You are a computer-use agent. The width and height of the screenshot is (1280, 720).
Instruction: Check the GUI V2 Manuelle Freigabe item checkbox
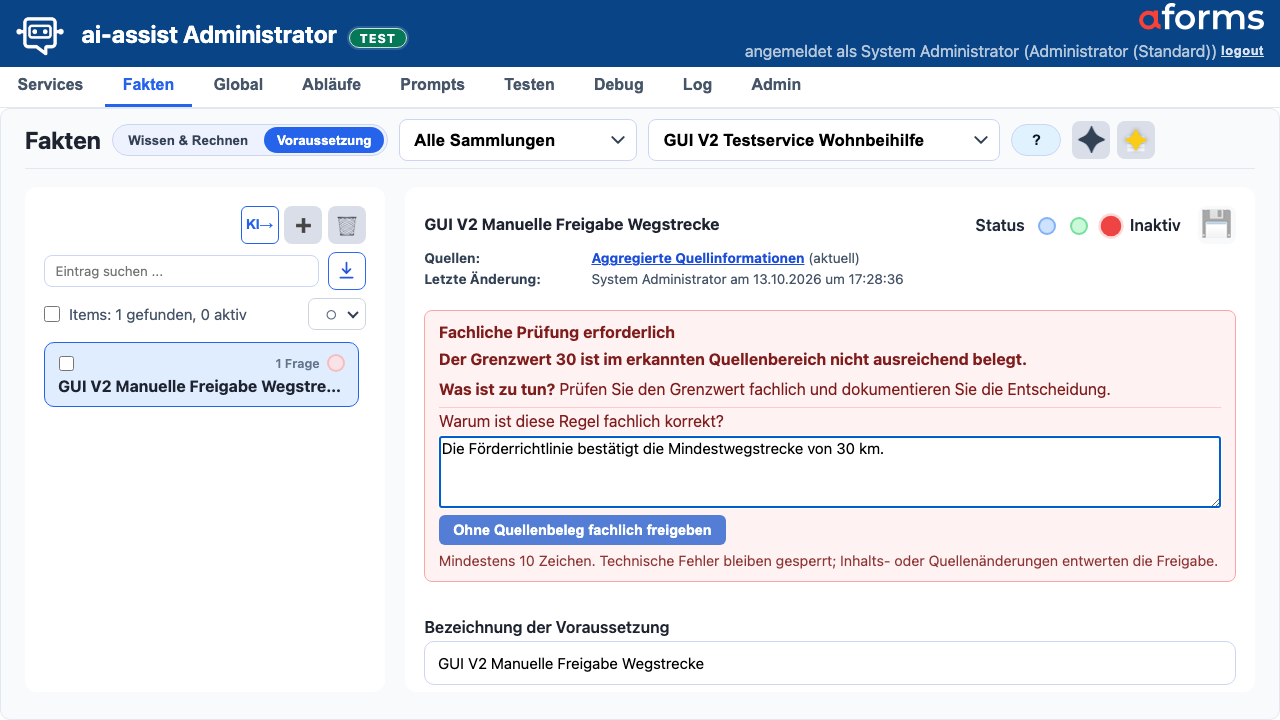point(67,363)
